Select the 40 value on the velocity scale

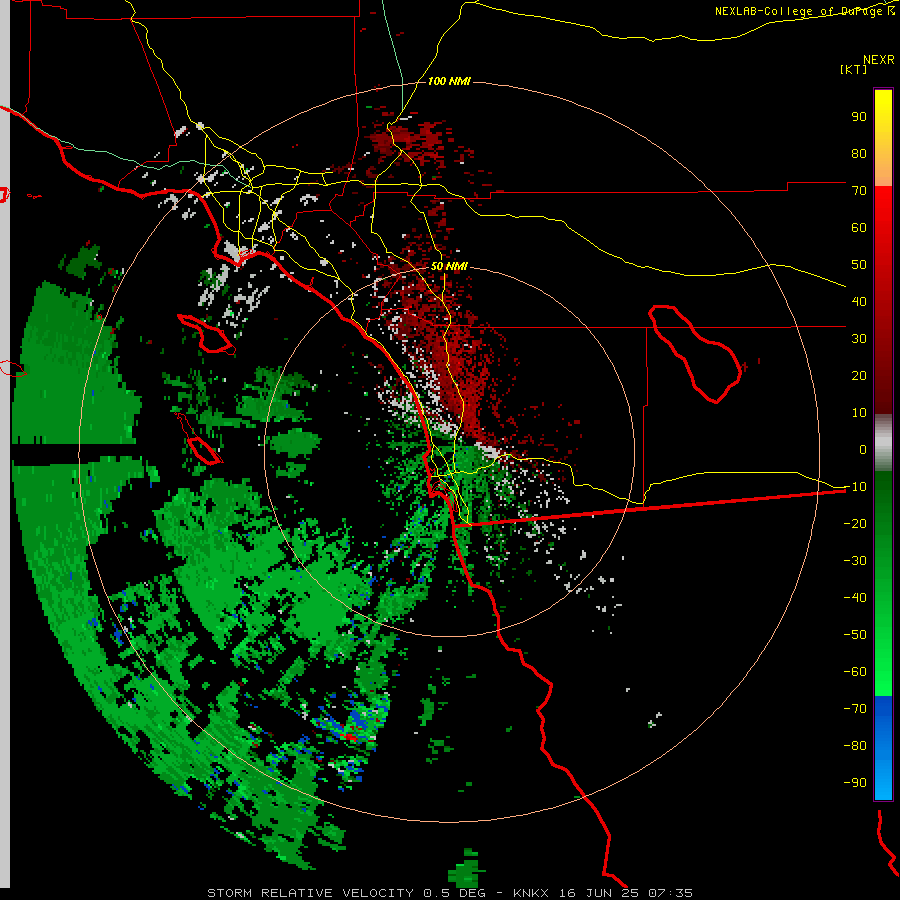(x=859, y=302)
